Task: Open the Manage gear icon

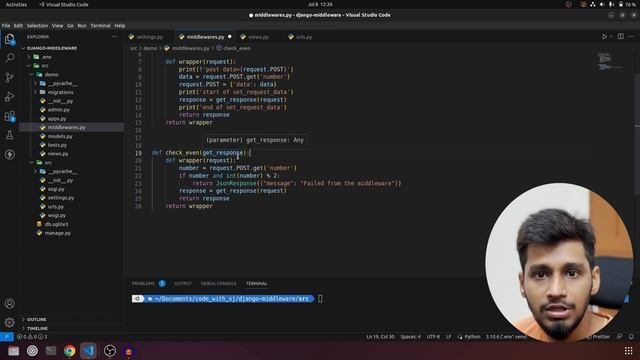Action: [9, 322]
